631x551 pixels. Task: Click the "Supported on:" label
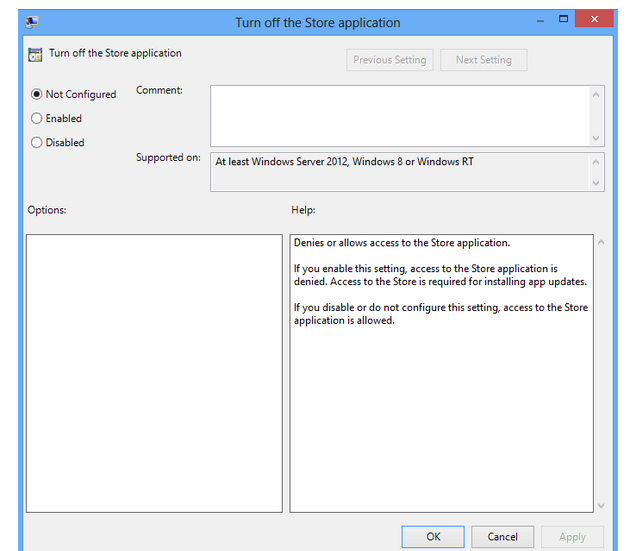click(168, 157)
